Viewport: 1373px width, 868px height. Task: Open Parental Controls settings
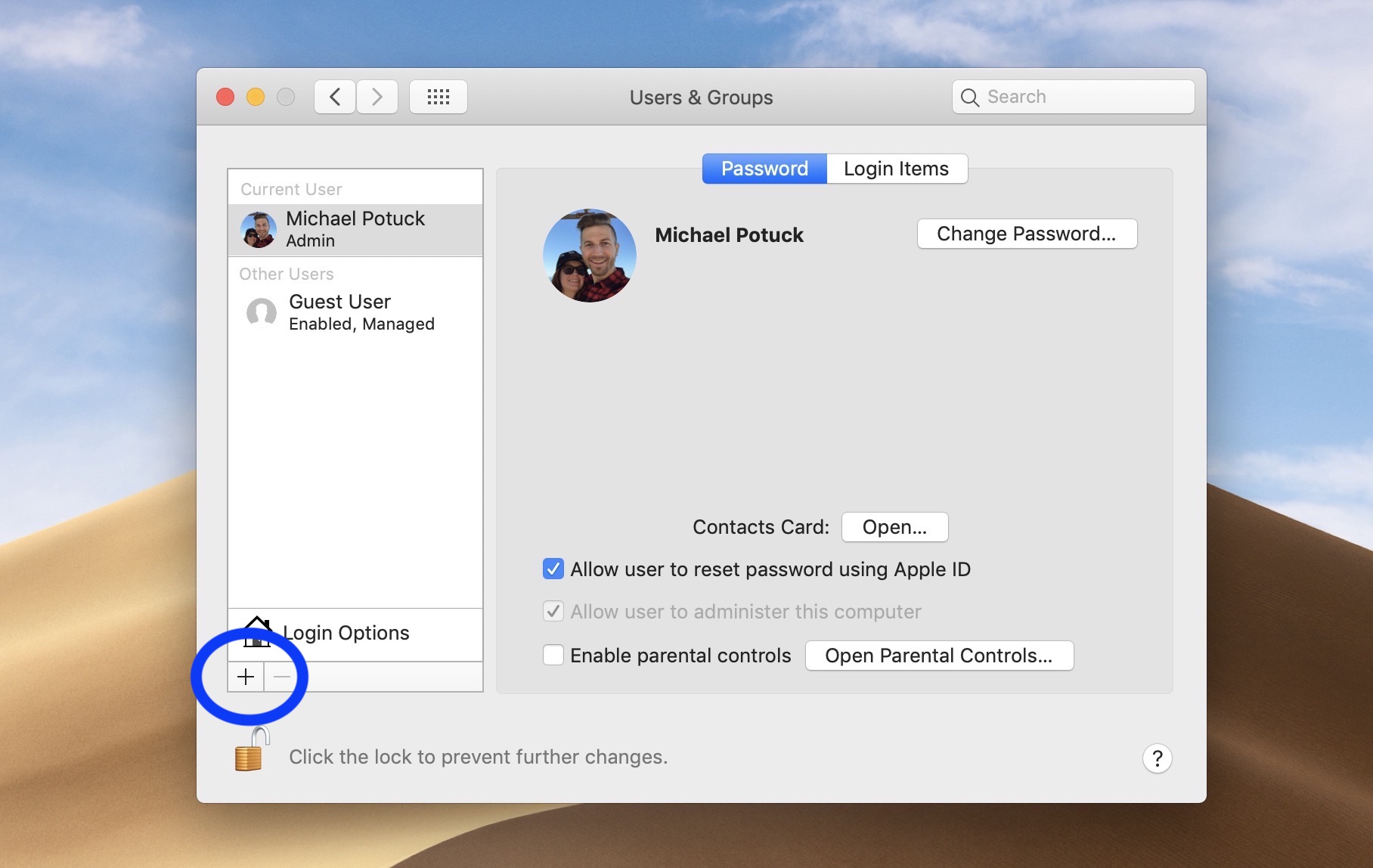coord(938,656)
